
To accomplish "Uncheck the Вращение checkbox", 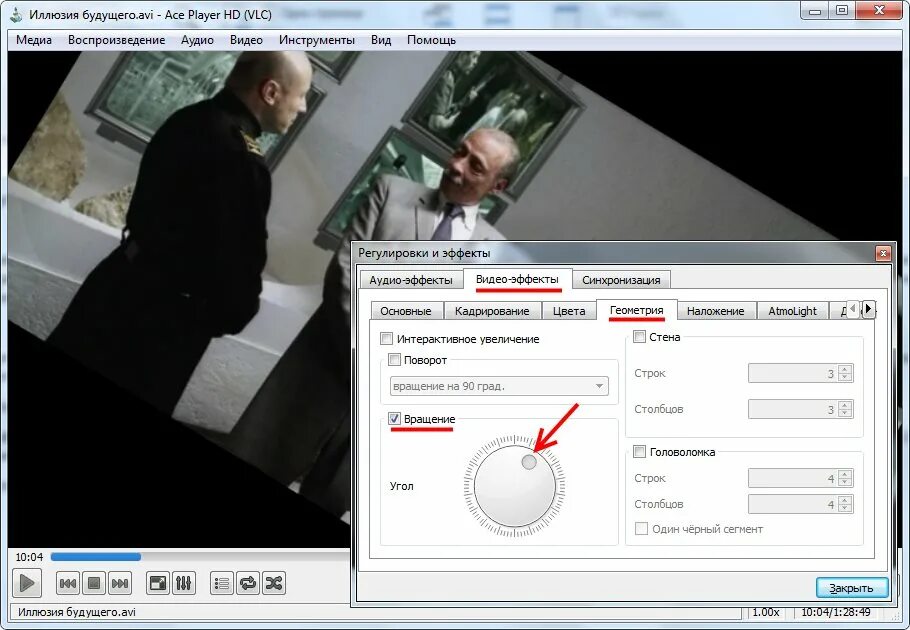I will (x=394, y=418).
